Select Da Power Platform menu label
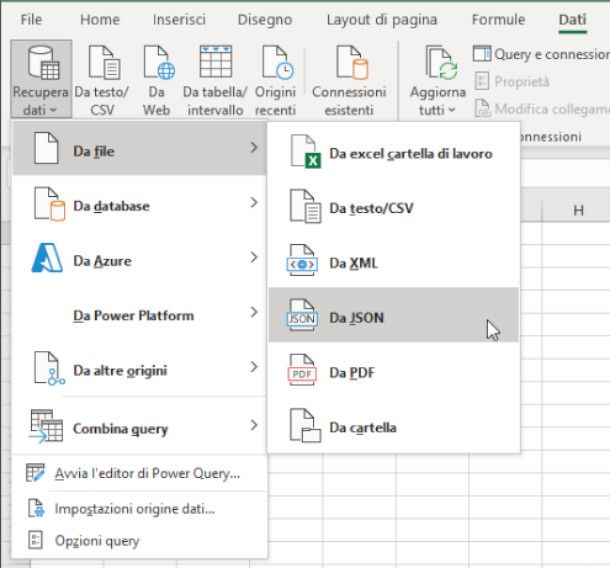 tap(133, 316)
